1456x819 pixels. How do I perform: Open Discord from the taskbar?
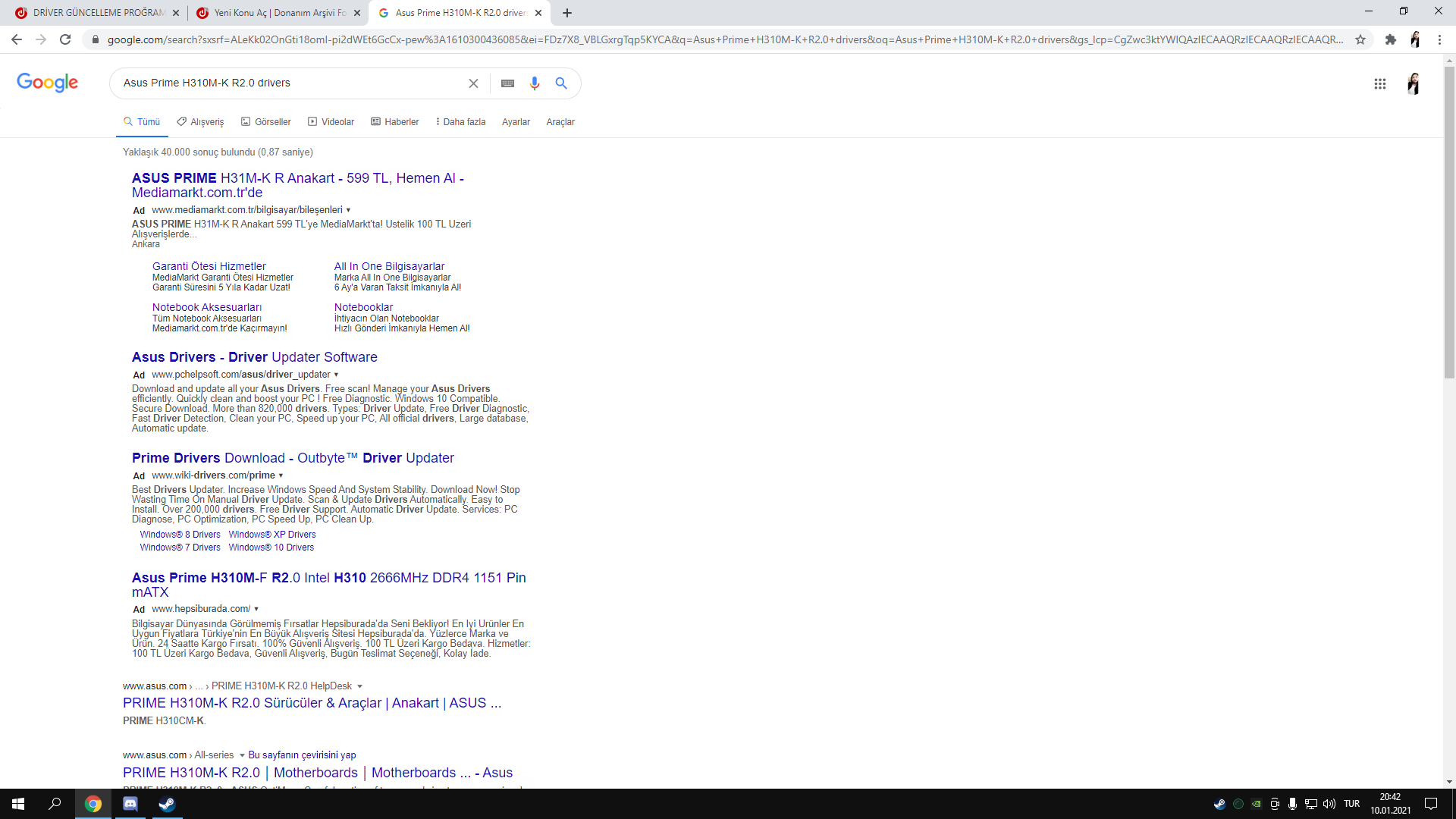[x=130, y=804]
